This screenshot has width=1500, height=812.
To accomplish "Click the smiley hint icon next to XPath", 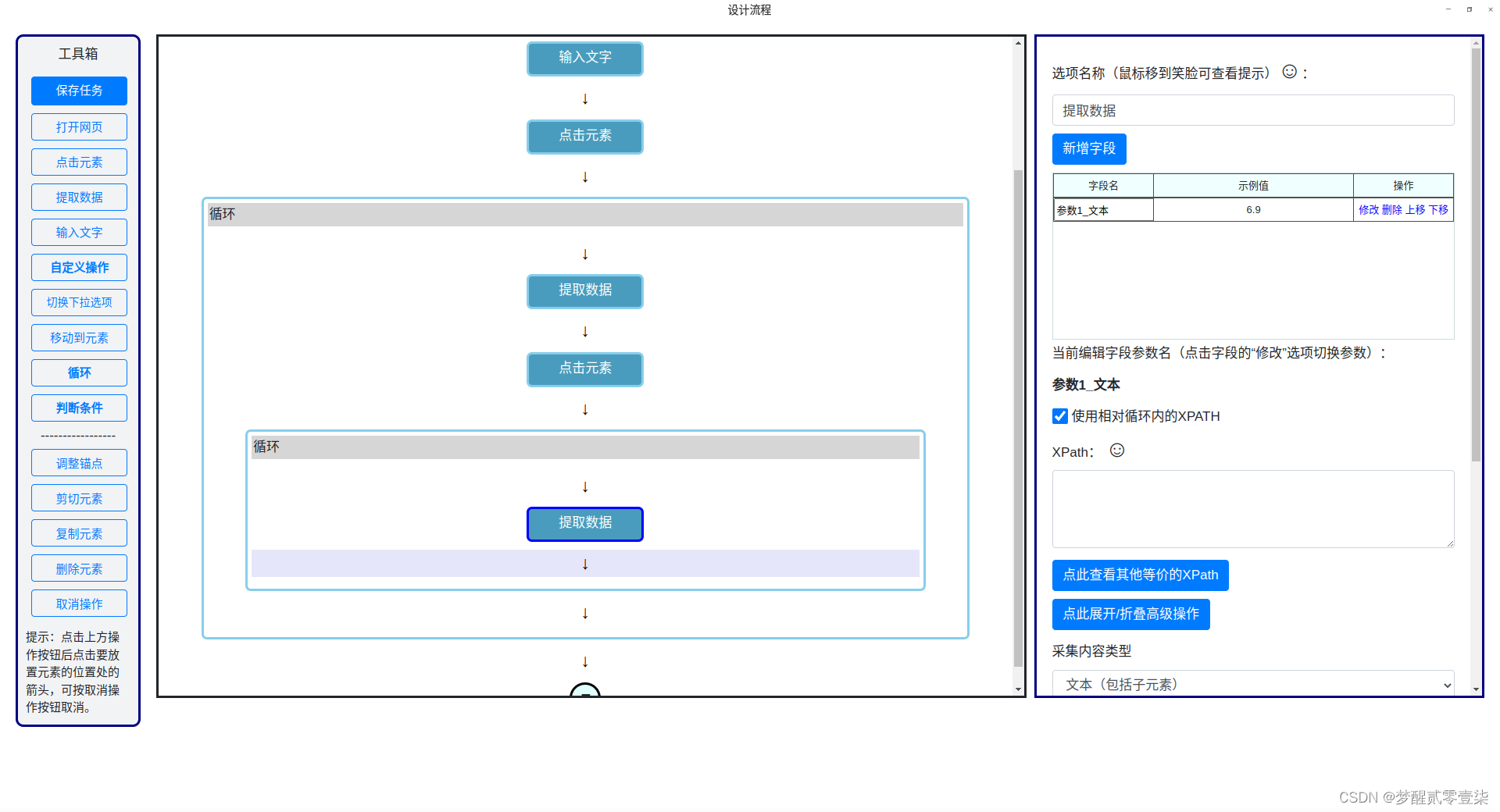I will [1117, 451].
